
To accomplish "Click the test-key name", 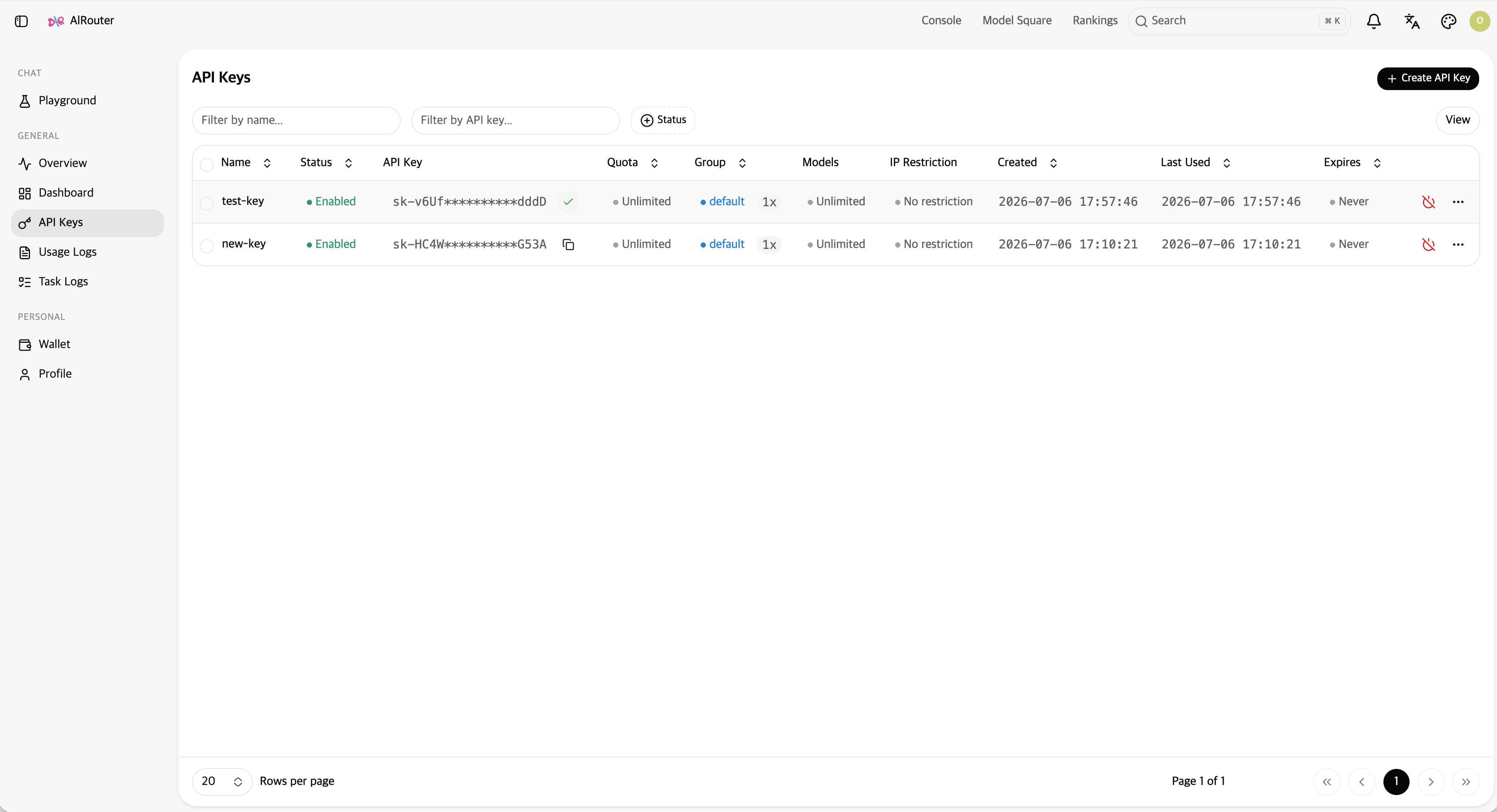I will [243, 201].
